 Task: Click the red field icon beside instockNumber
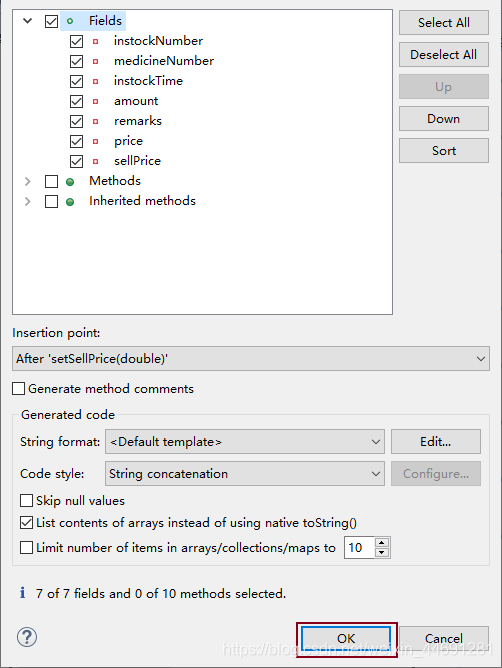tap(95, 41)
